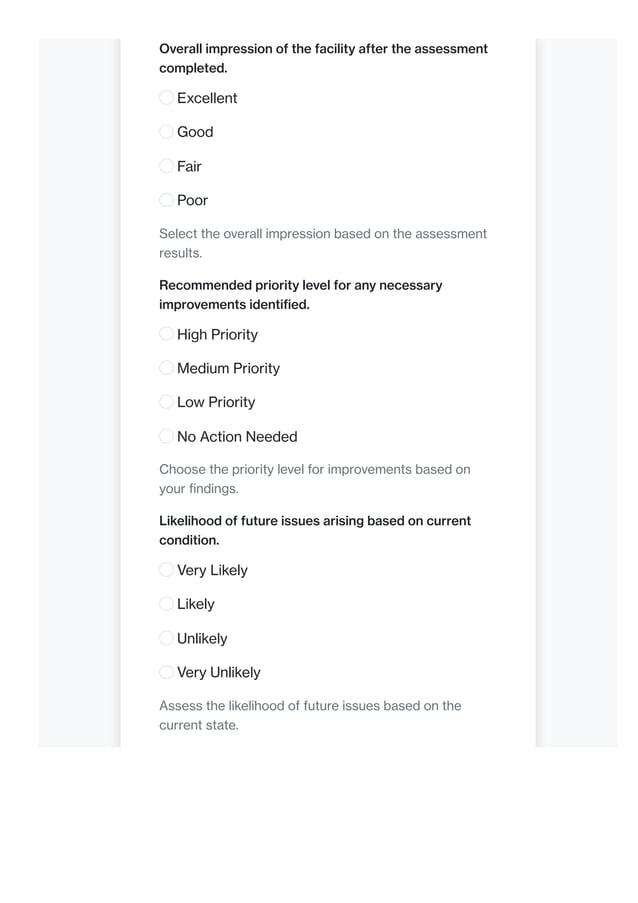Choose Very Likely for future issues
Image resolution: width=638 pixels, height=903 pixels.
(x=167, y=570)
